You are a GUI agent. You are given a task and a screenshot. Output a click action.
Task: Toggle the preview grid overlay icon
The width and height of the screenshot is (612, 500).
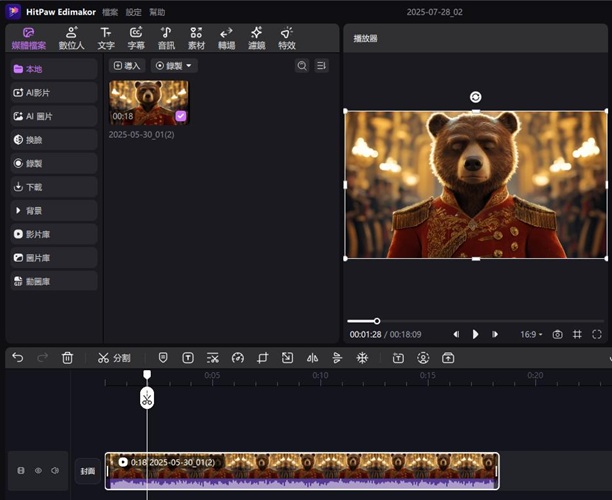coord(577,334)
